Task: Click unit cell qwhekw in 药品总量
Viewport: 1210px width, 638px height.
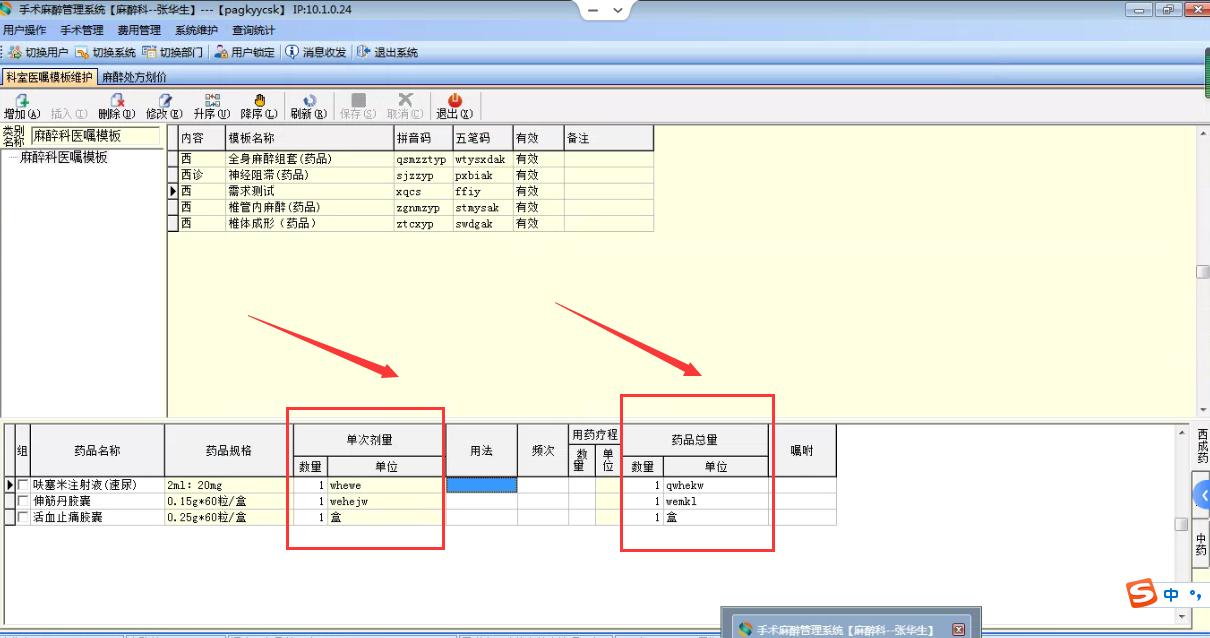Action: coord(716,485)
